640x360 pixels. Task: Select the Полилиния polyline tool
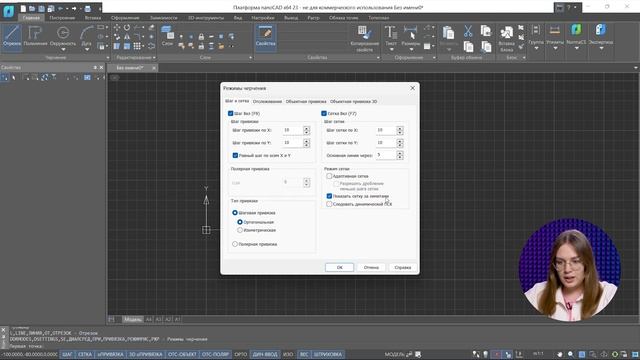(35, 36)
